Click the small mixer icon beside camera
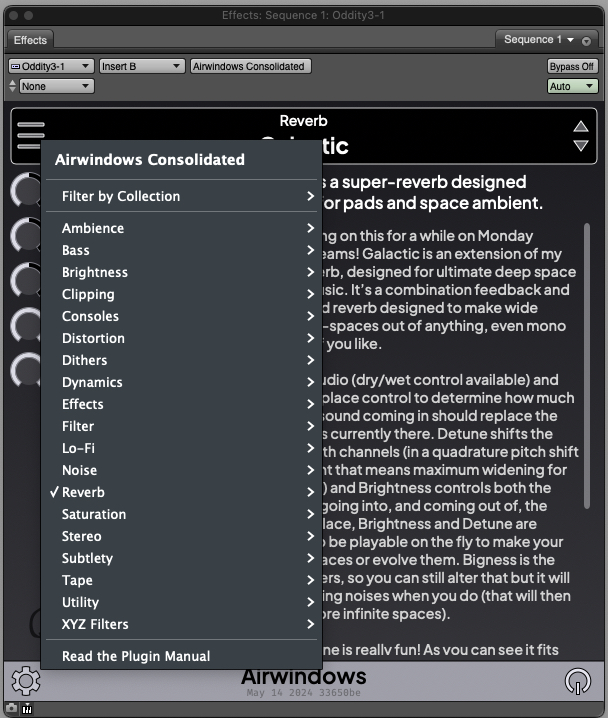 click(27, 708)
